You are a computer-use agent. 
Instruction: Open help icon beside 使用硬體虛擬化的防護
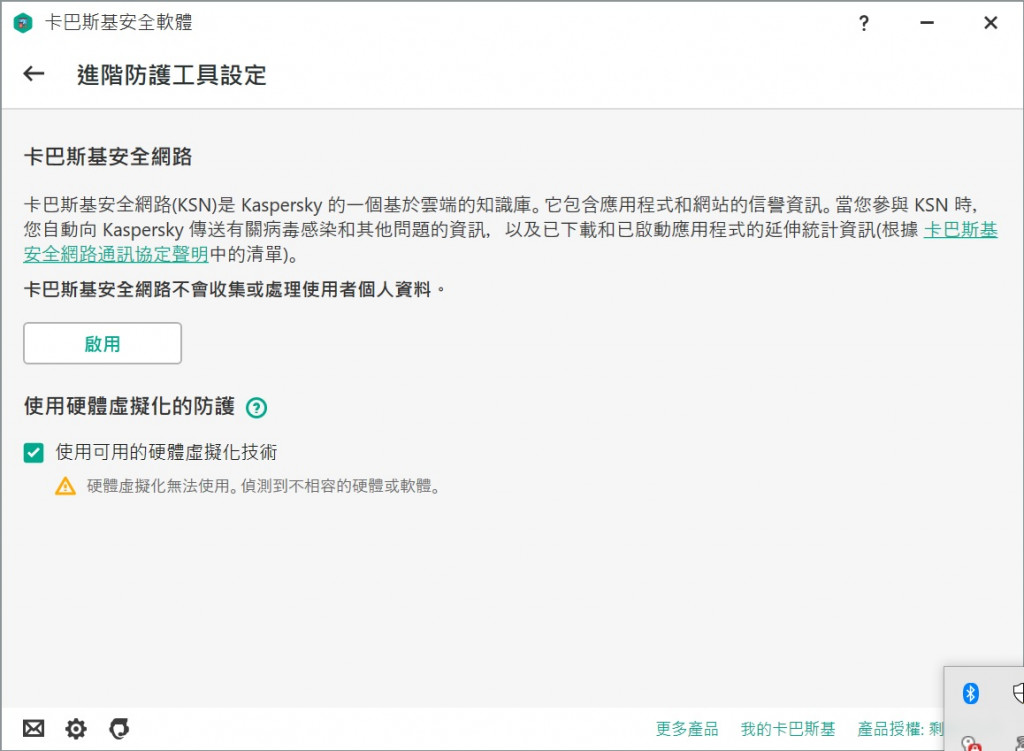pyautogui.click(x=256, y=407)
